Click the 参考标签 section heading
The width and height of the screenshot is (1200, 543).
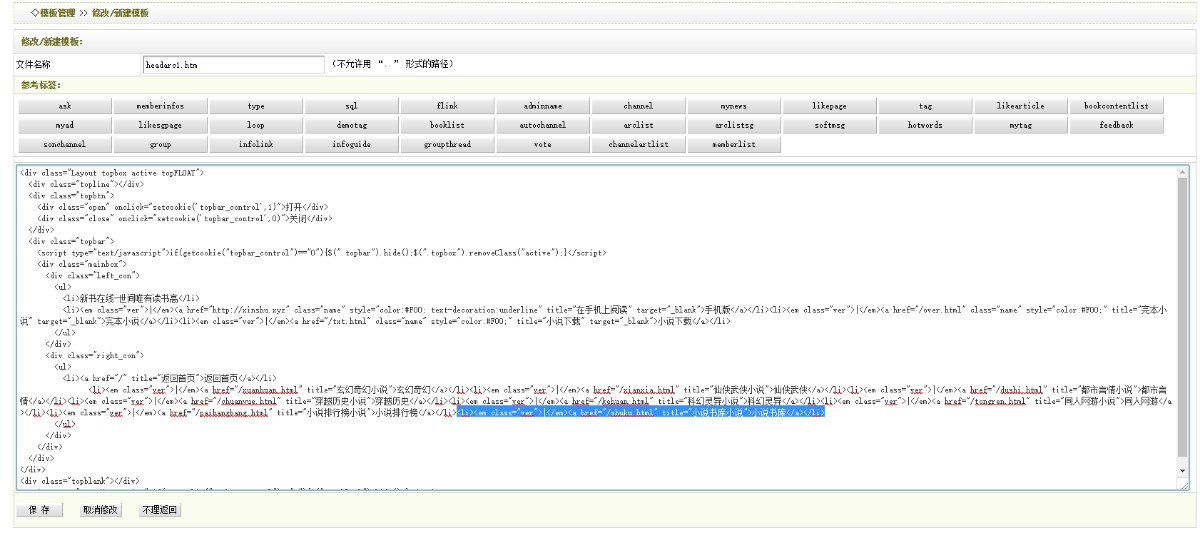click(41, 85)
